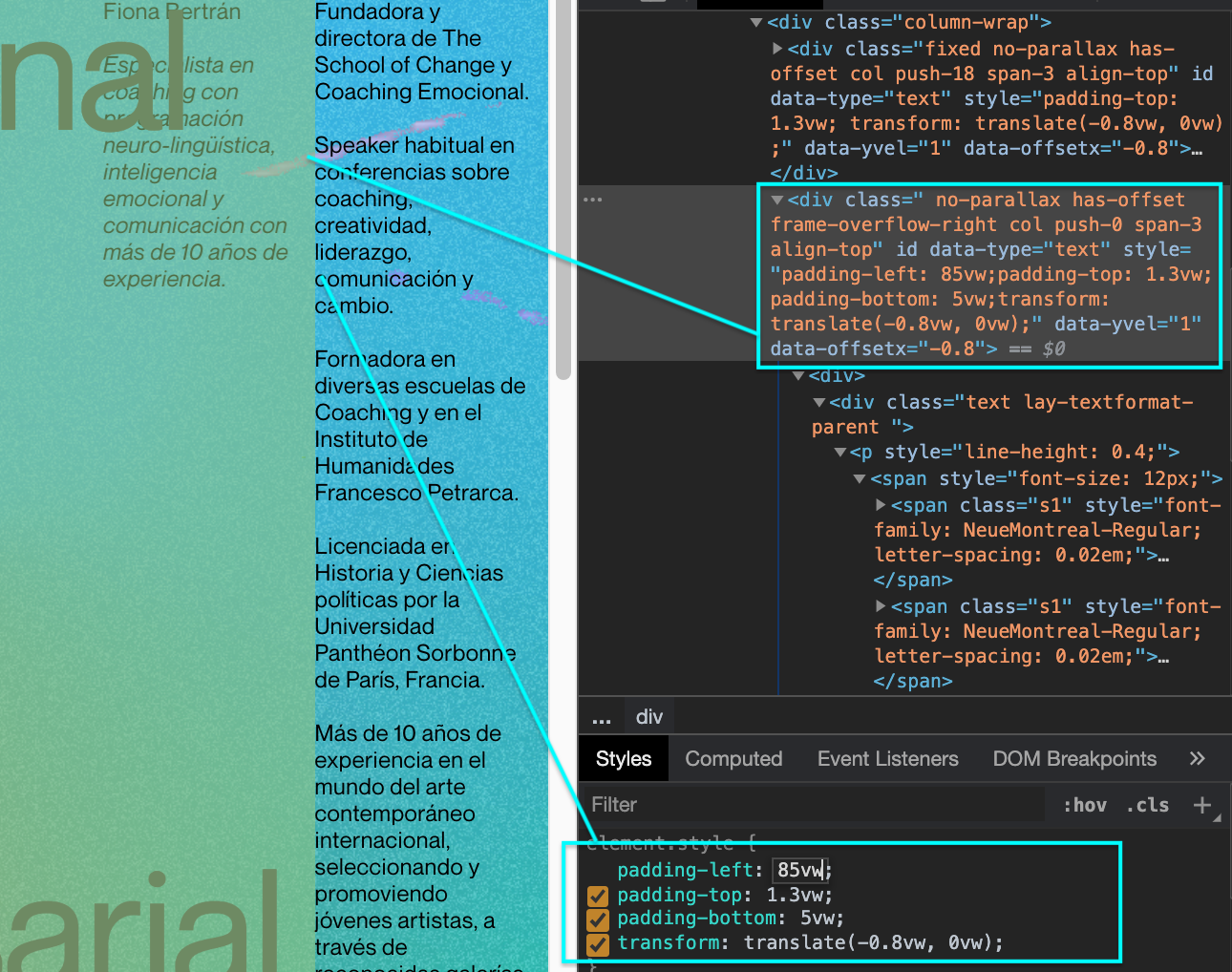
Task: Click the padding-left 85vw value field
Action: click(800, 870)
